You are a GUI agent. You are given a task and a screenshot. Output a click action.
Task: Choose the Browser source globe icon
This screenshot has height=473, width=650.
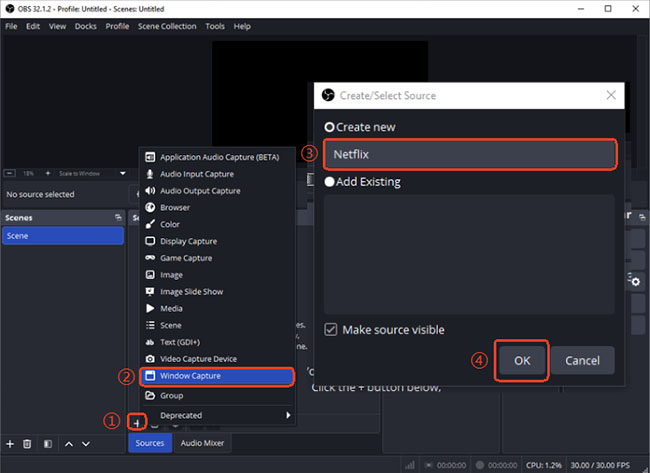(x=150, y=207)
